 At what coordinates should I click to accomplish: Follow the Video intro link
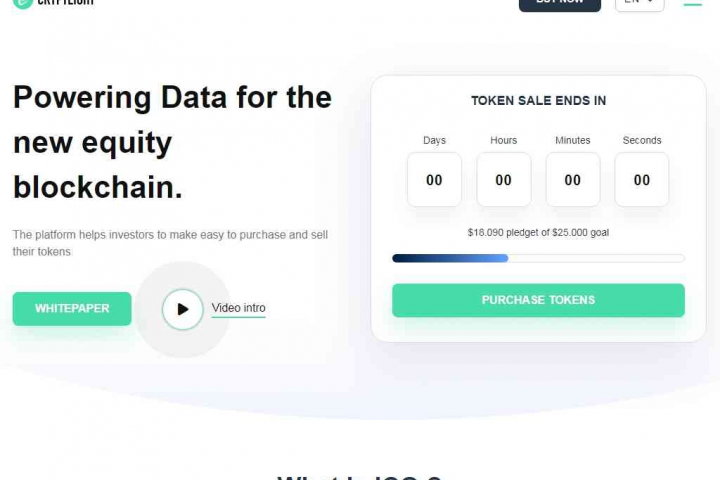(238, 308)
